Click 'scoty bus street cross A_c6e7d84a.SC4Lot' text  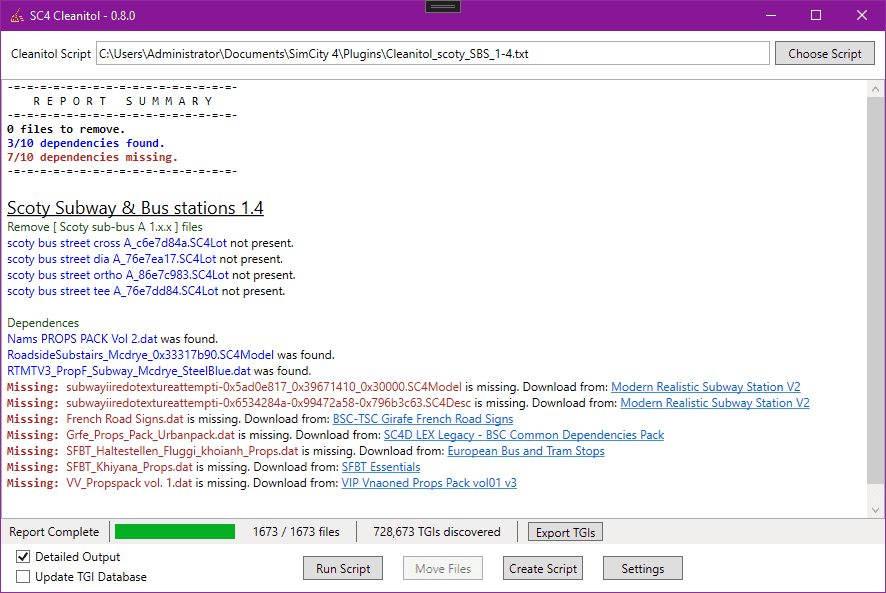117,243
